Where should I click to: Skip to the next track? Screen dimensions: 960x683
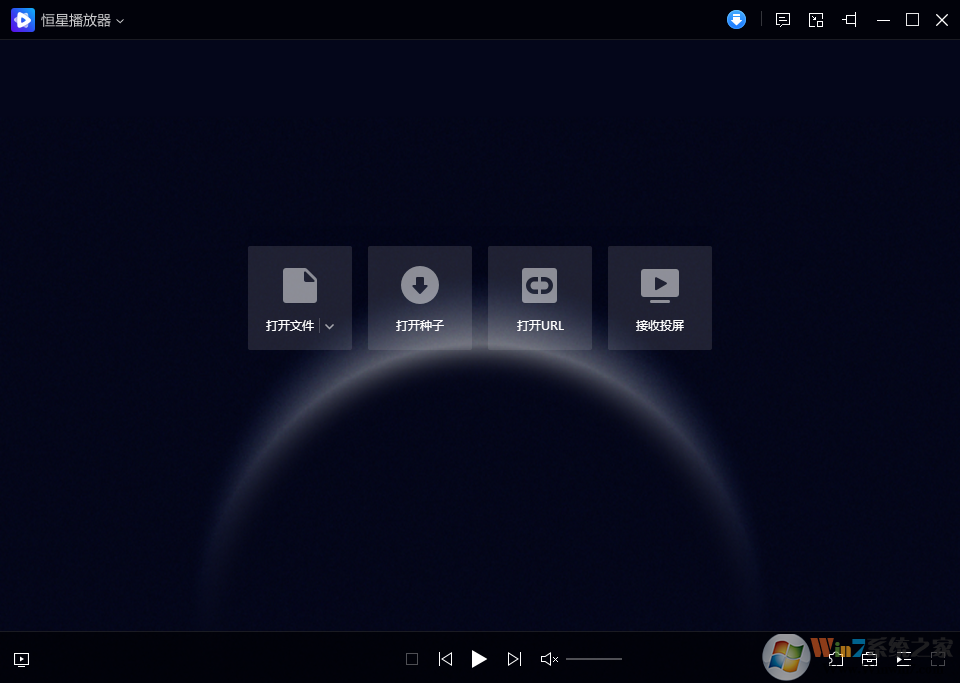coord(514,659)
